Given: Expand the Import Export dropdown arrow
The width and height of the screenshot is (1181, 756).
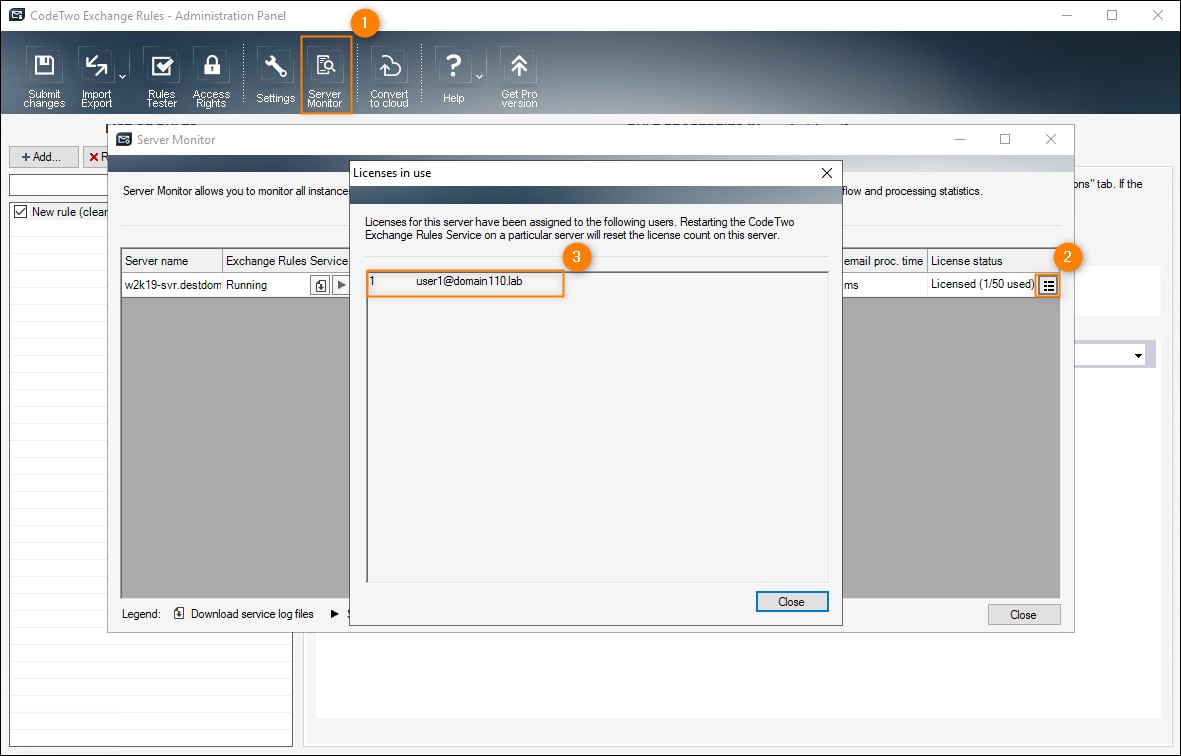Looking at the screenshot, I should coord(122,77).
